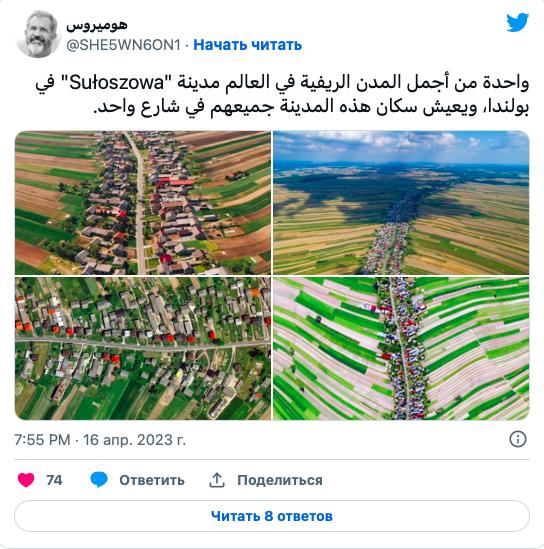Click the Читать 8 ответов button
This screenshot has width=544, height=549.
272,516
